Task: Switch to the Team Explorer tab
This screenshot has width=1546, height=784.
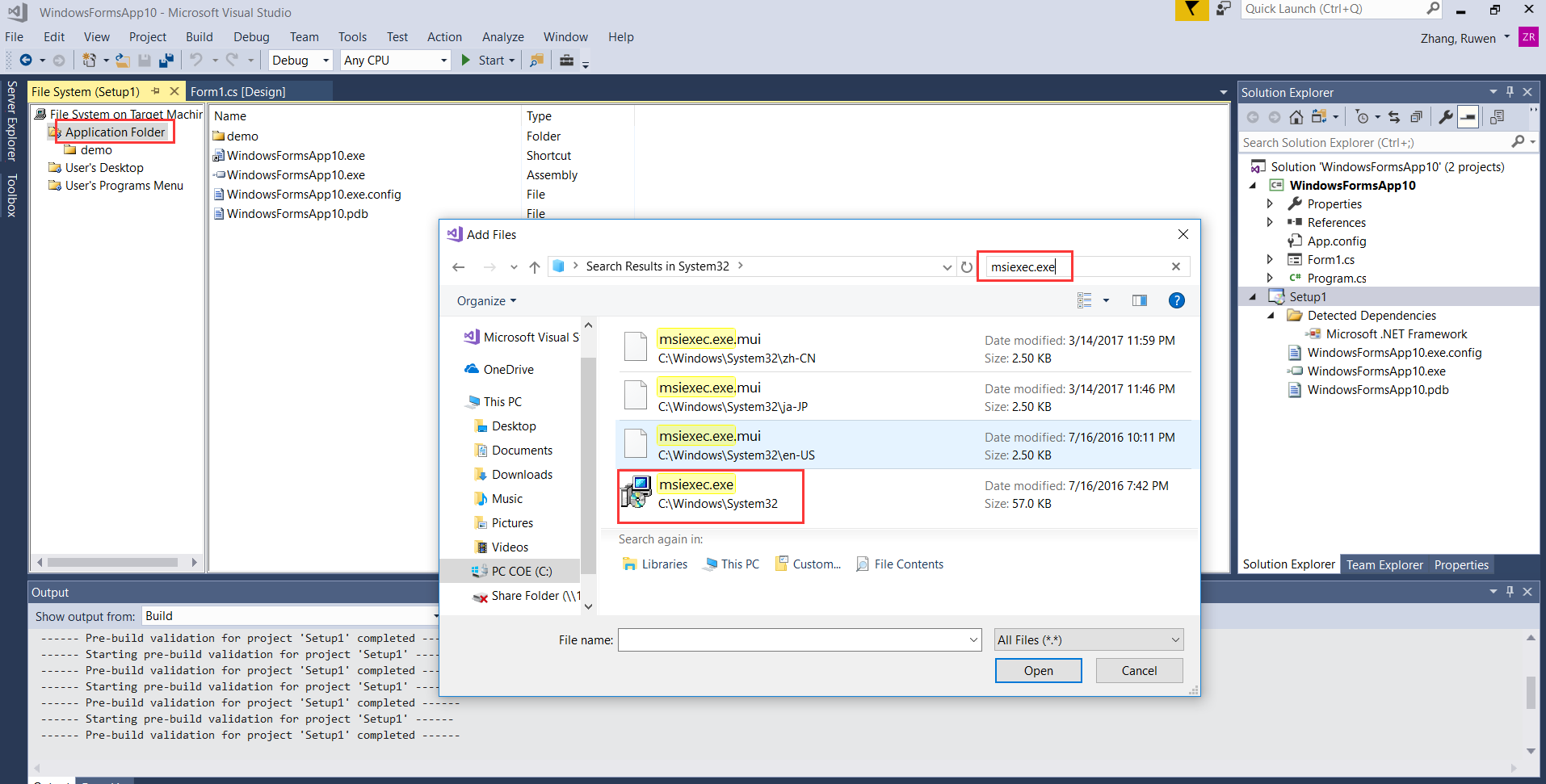Action: click(x=1384, y=565)
